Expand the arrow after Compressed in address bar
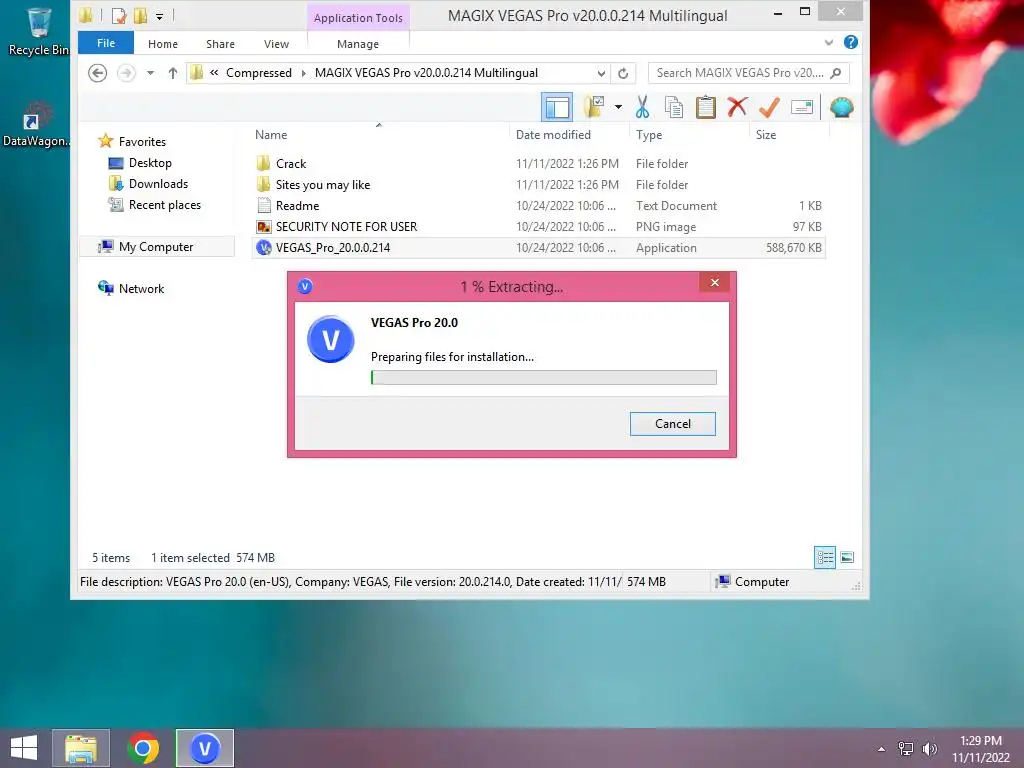Screen dimensions: 1024x768 point(304,73)
